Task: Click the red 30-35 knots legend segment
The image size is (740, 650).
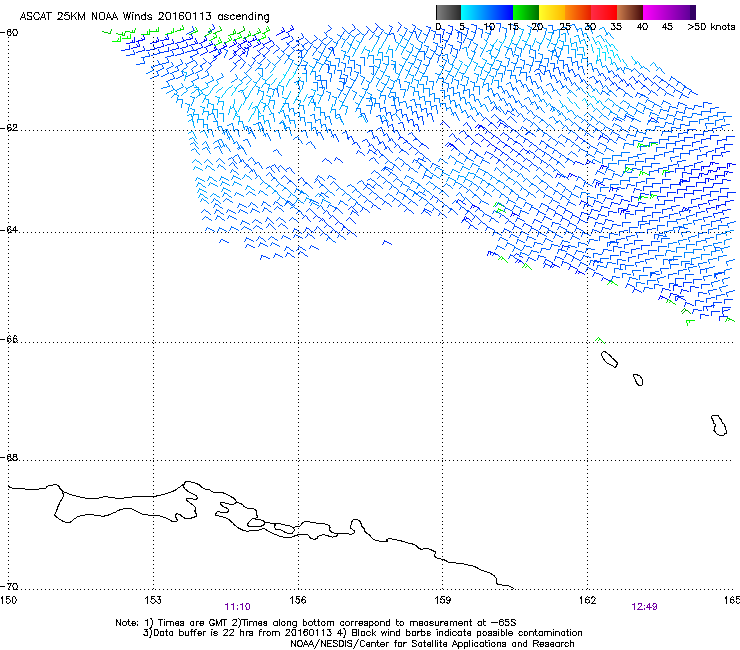Action: point(604,12)
